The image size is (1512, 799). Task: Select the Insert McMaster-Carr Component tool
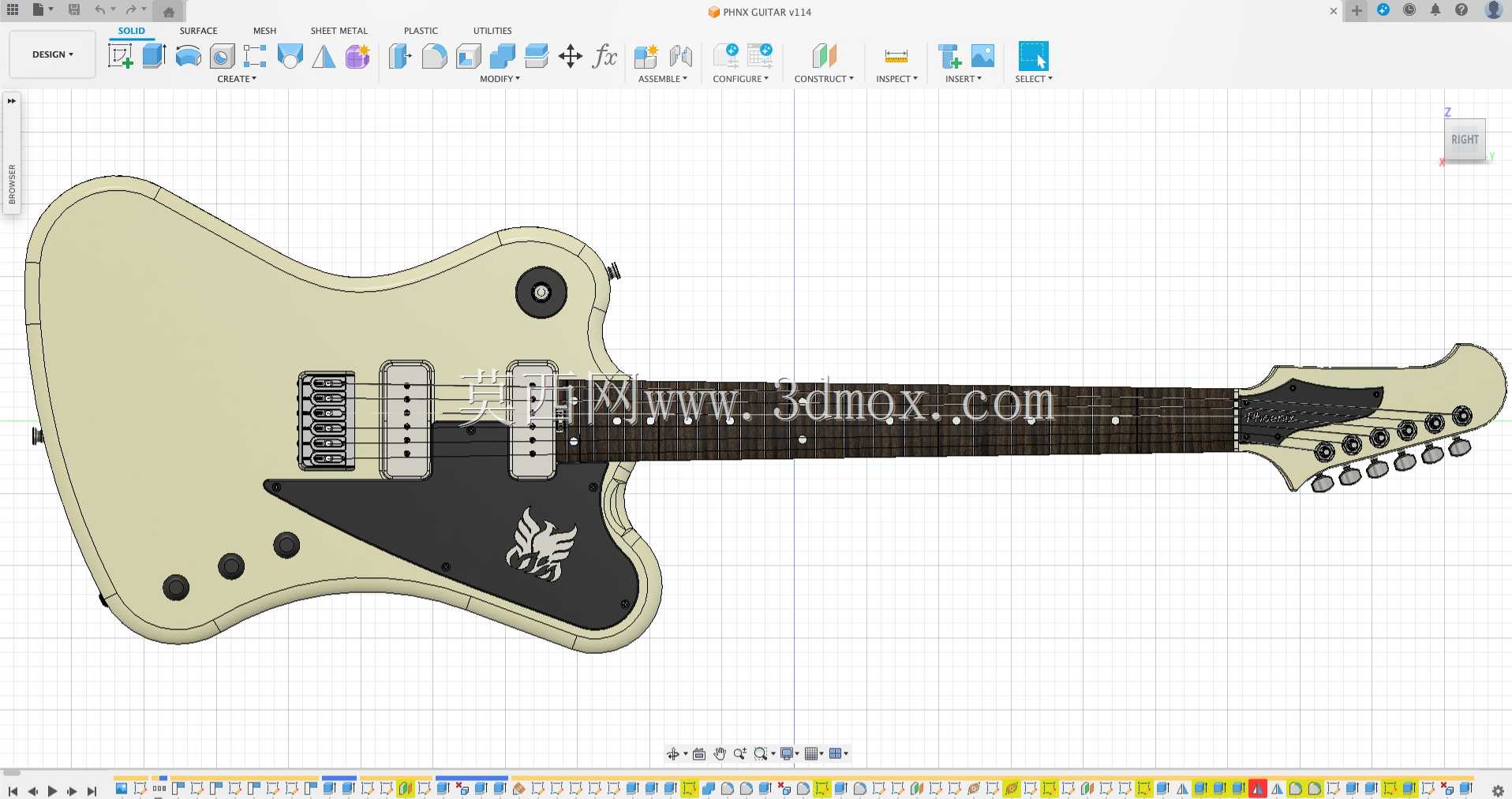tap(949, 56)
